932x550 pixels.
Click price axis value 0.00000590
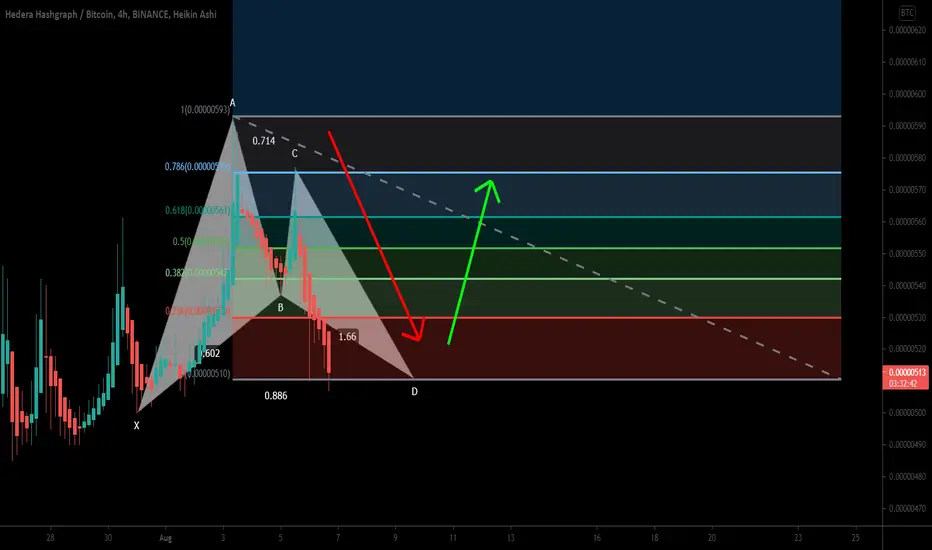click(x=908, y=126)
